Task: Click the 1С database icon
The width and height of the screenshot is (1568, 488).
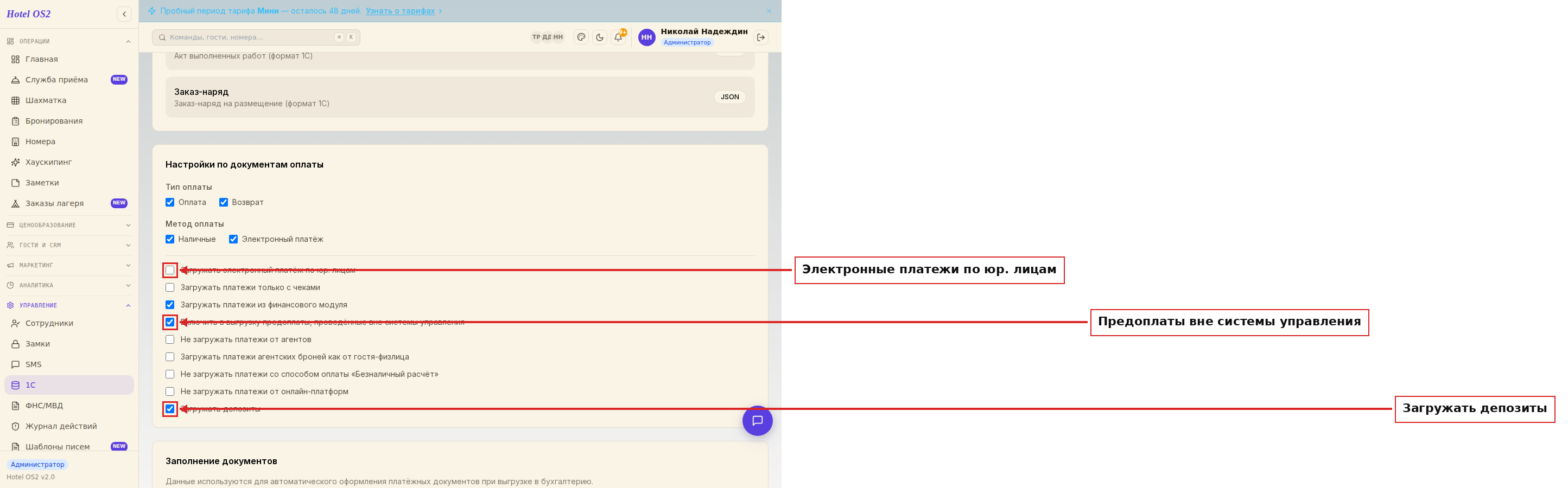Action: (x=16, y=385)
